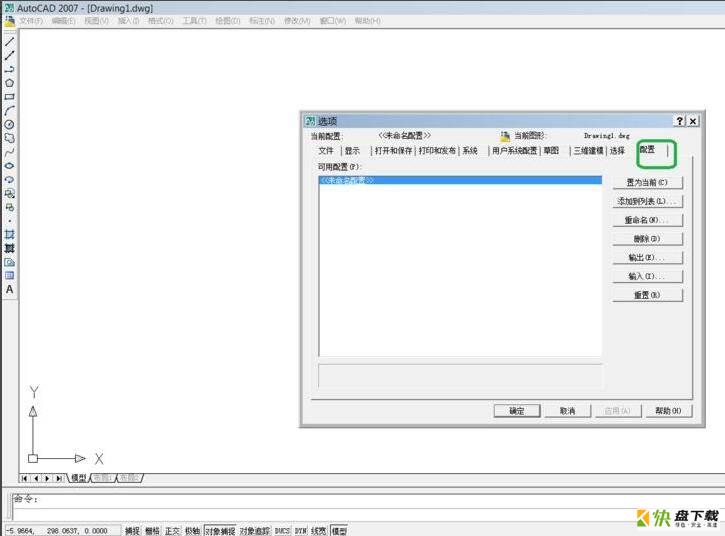The width and height of the screenshot is (725, 536).
Task: Select the Ellipse Arc tool
Action: [x=9, y=179]
